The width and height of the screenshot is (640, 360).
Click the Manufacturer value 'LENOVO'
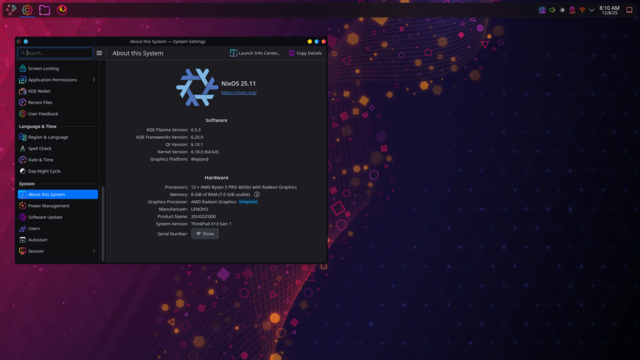coord(200,209)
